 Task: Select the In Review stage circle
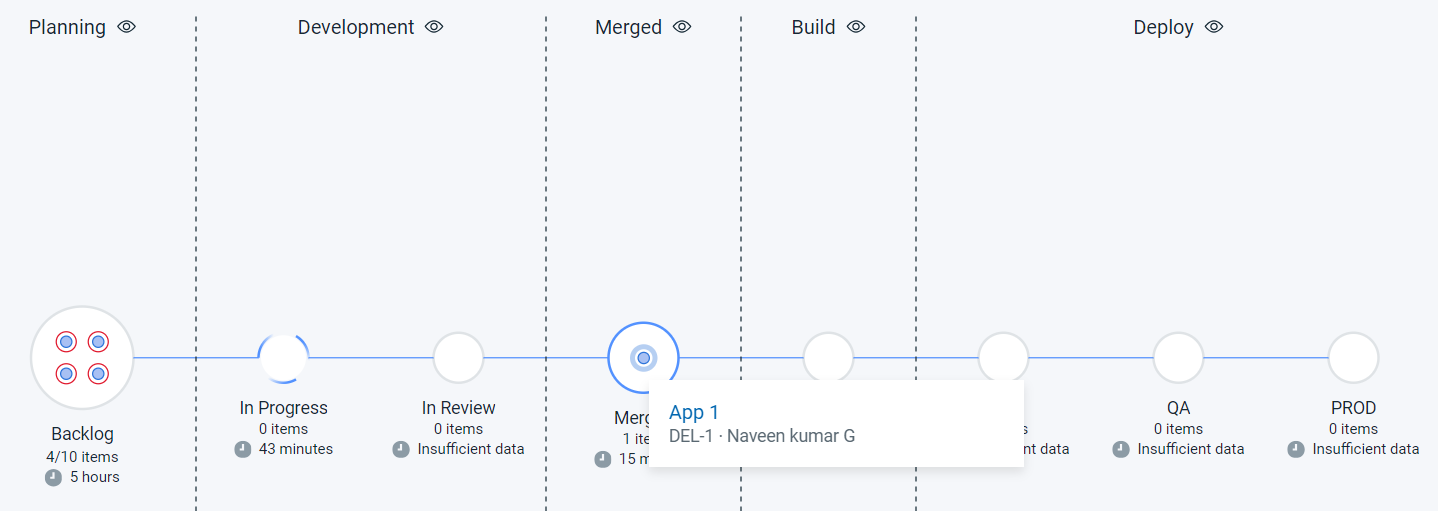(x=458, y=357)
